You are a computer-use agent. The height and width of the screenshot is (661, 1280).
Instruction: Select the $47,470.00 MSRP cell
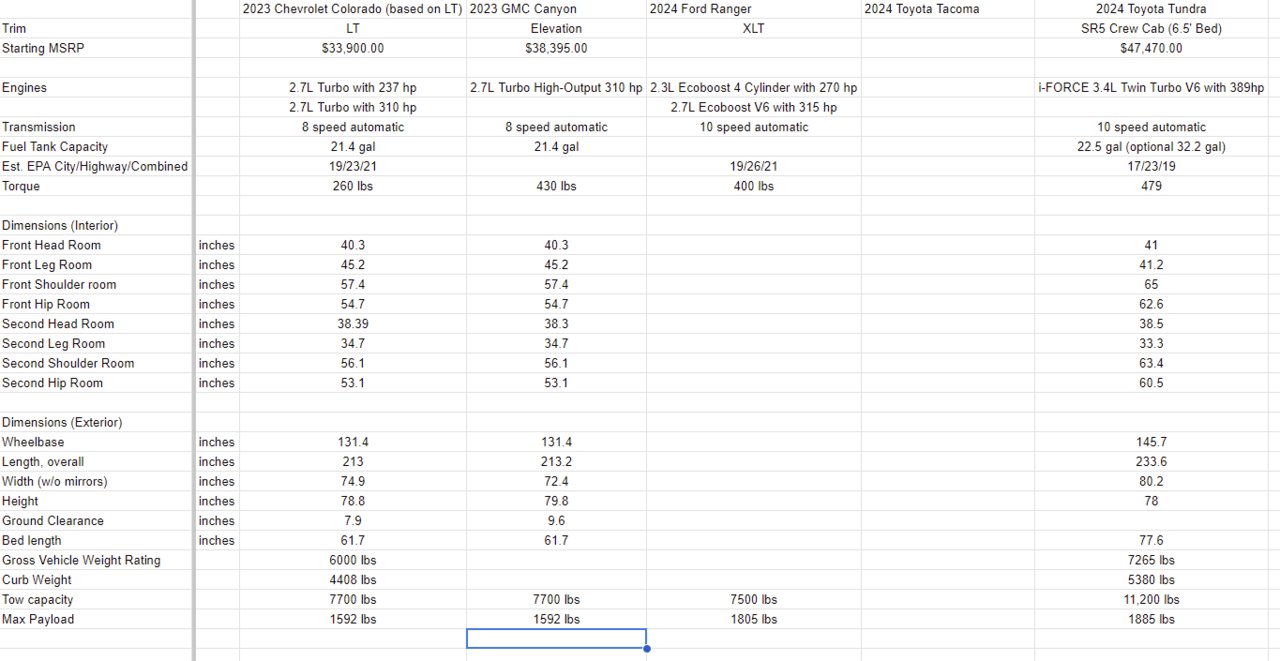click(x=1150, y=48)
